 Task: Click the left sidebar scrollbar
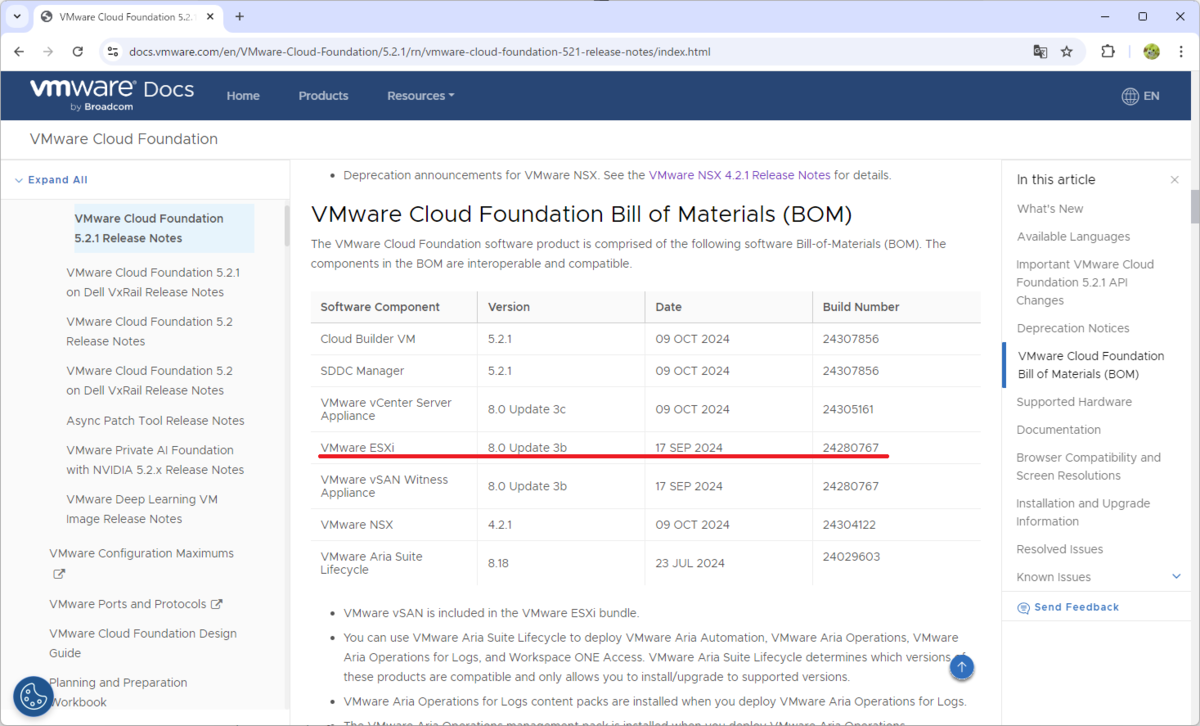(287, 225)
